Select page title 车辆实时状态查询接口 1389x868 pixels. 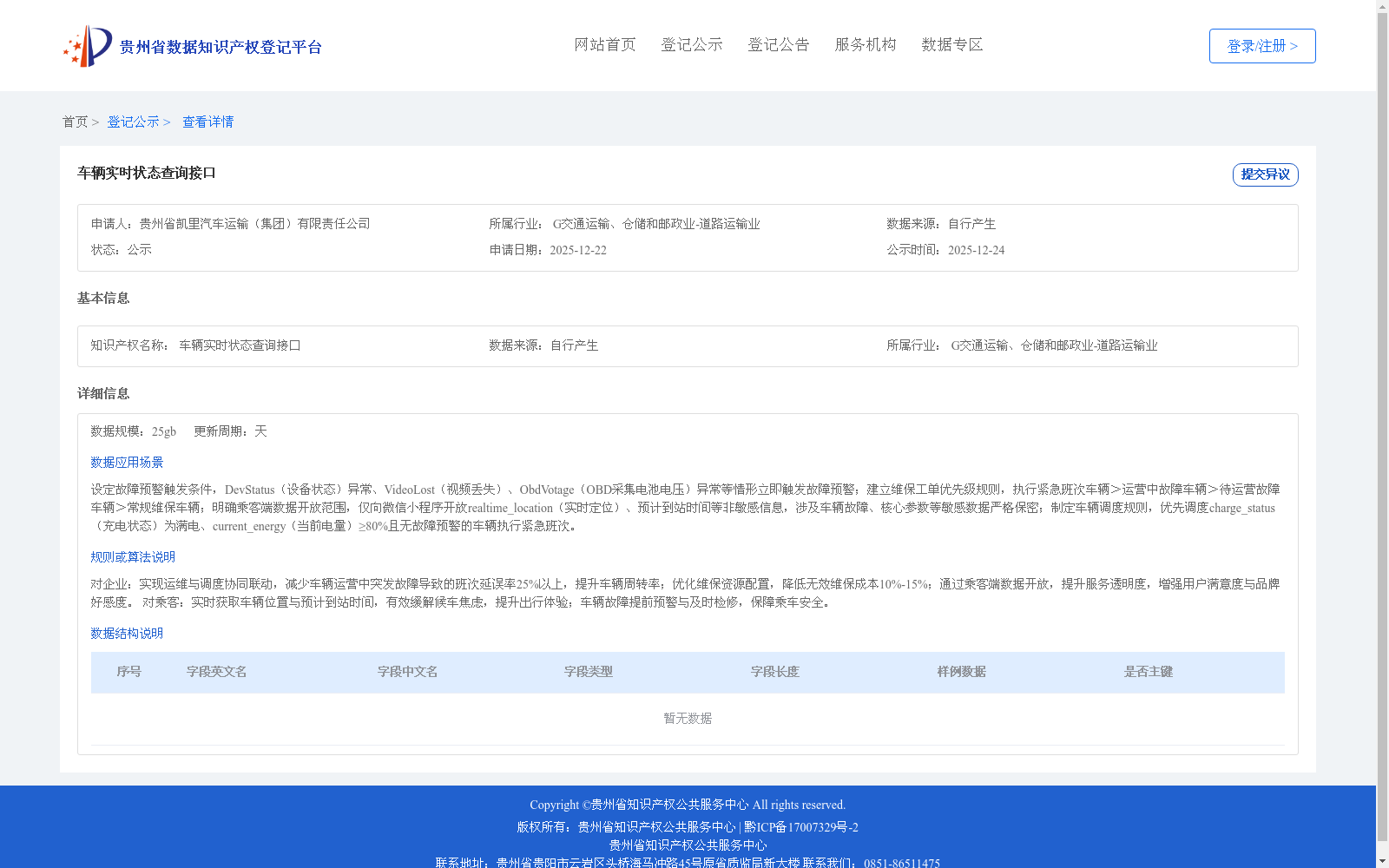[147, 173]
